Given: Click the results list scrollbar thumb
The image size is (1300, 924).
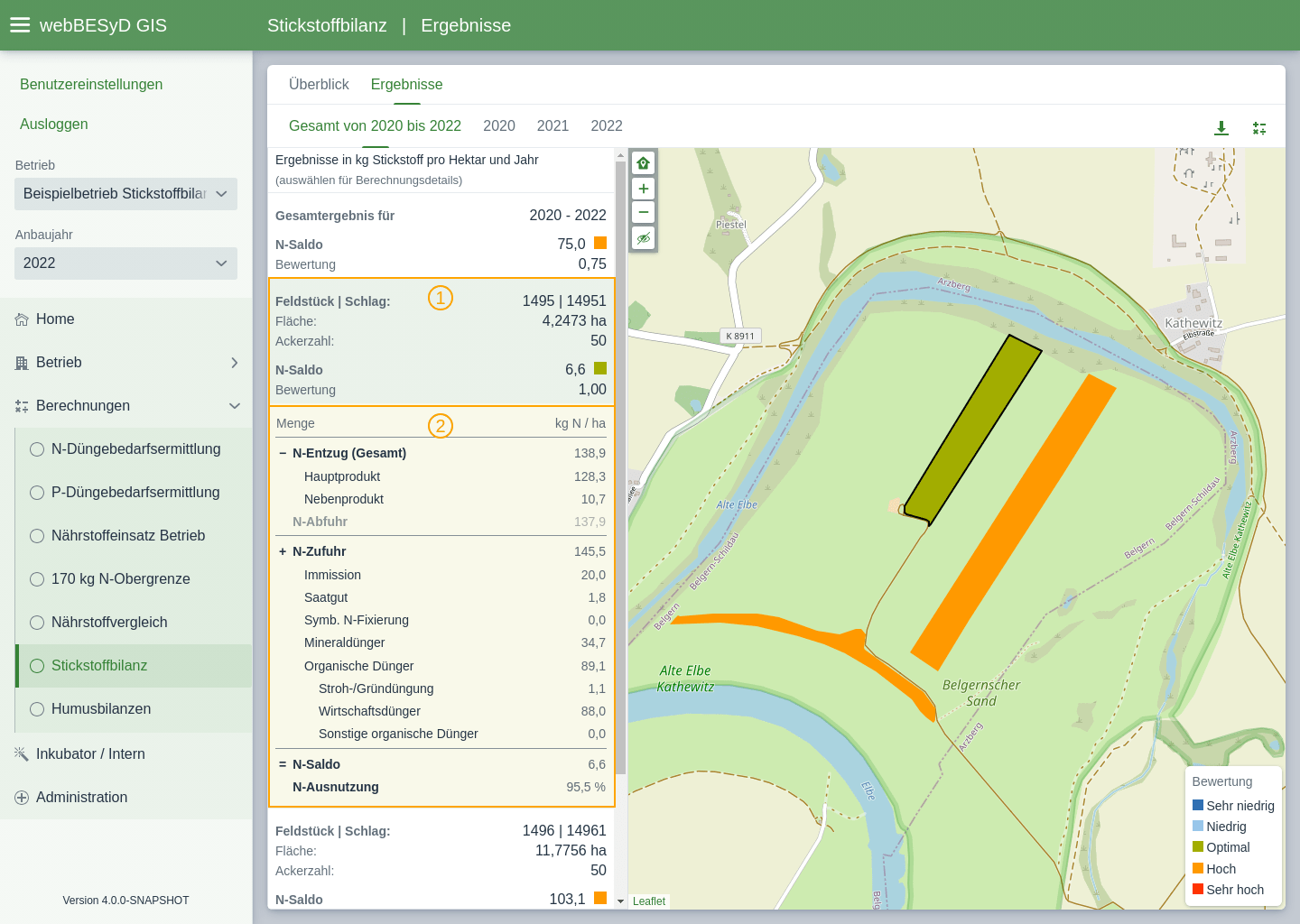Looking at the screenshot, I should click(620, 468).
